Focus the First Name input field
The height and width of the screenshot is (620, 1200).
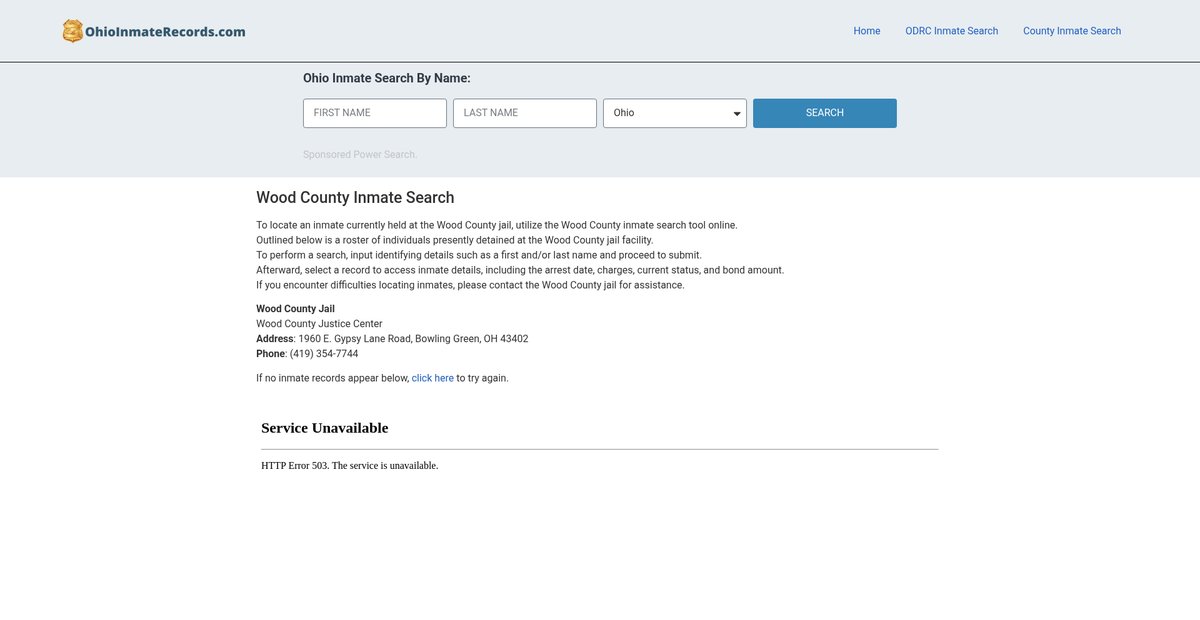point(375,113)
